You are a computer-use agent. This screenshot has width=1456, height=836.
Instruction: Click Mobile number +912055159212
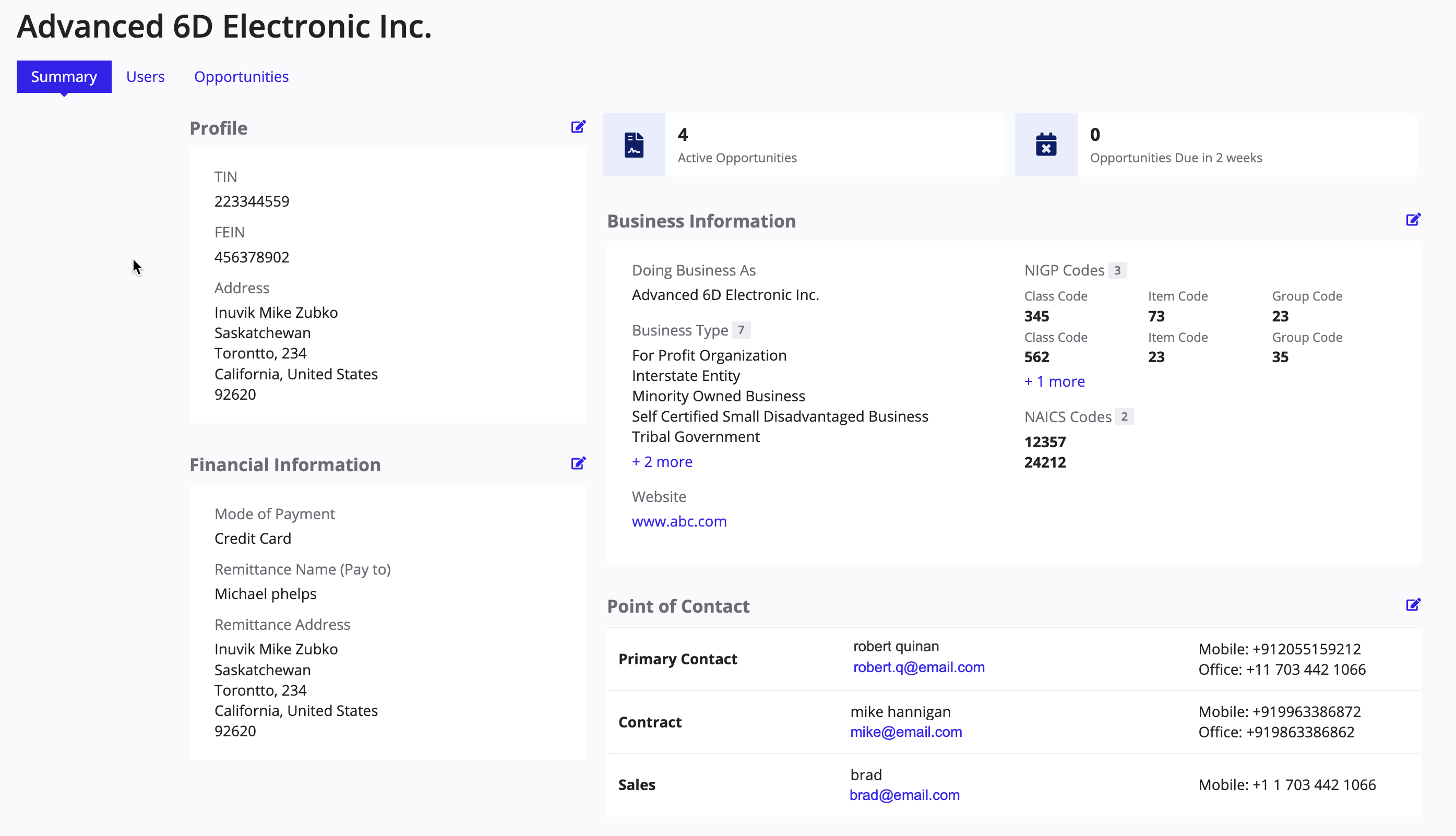tap(1306, 649)
